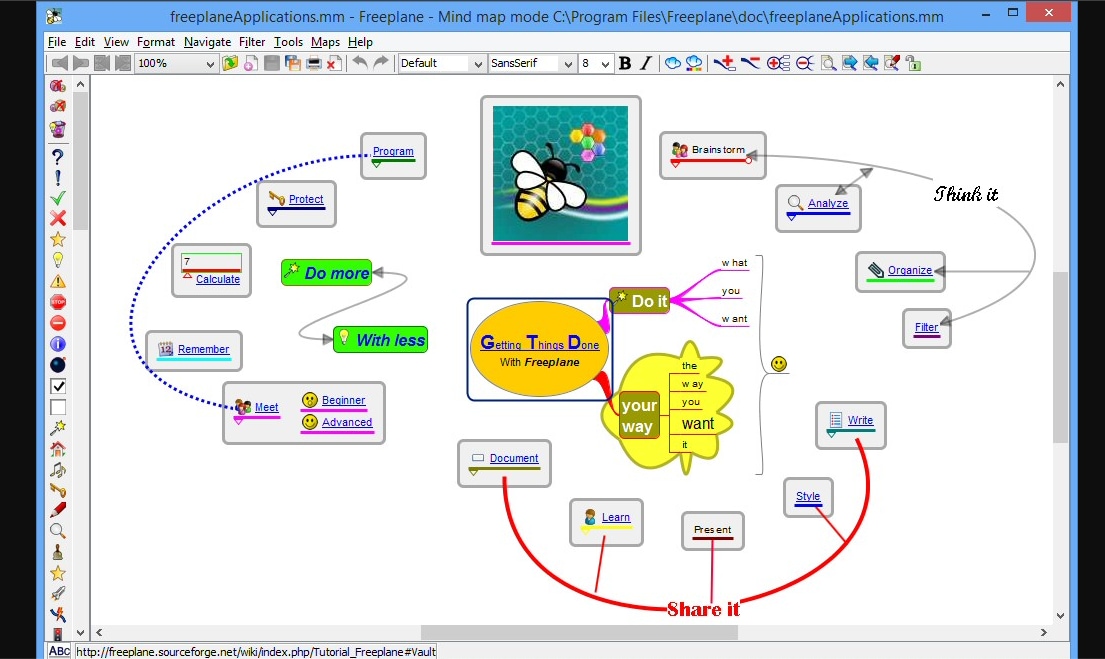Click the empty checkbox icon in the sidebar
The height and width of the screenshot is (659, 1105).
tap(58, 407)
